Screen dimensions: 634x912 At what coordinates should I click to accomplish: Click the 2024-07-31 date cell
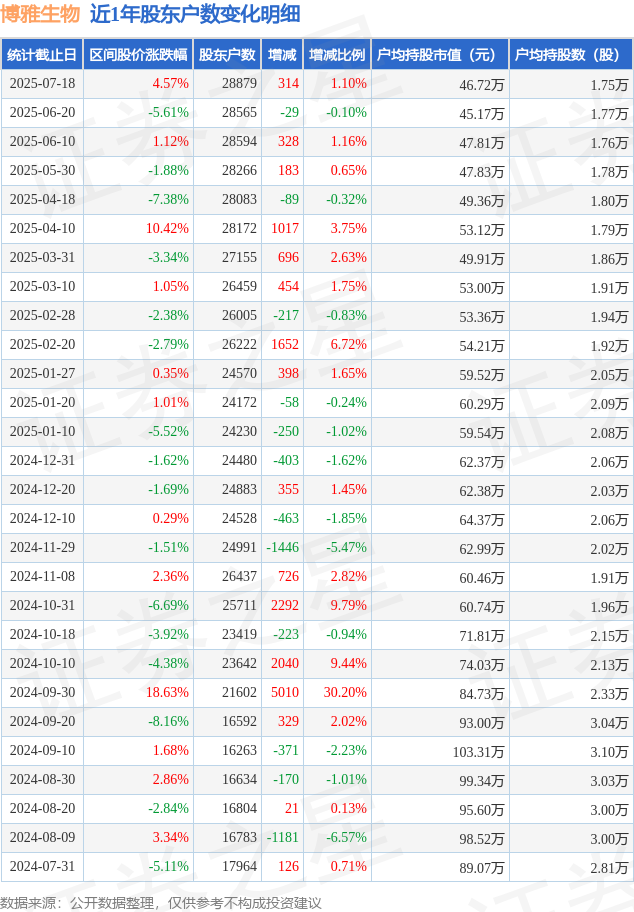click(x=42, y=866)
